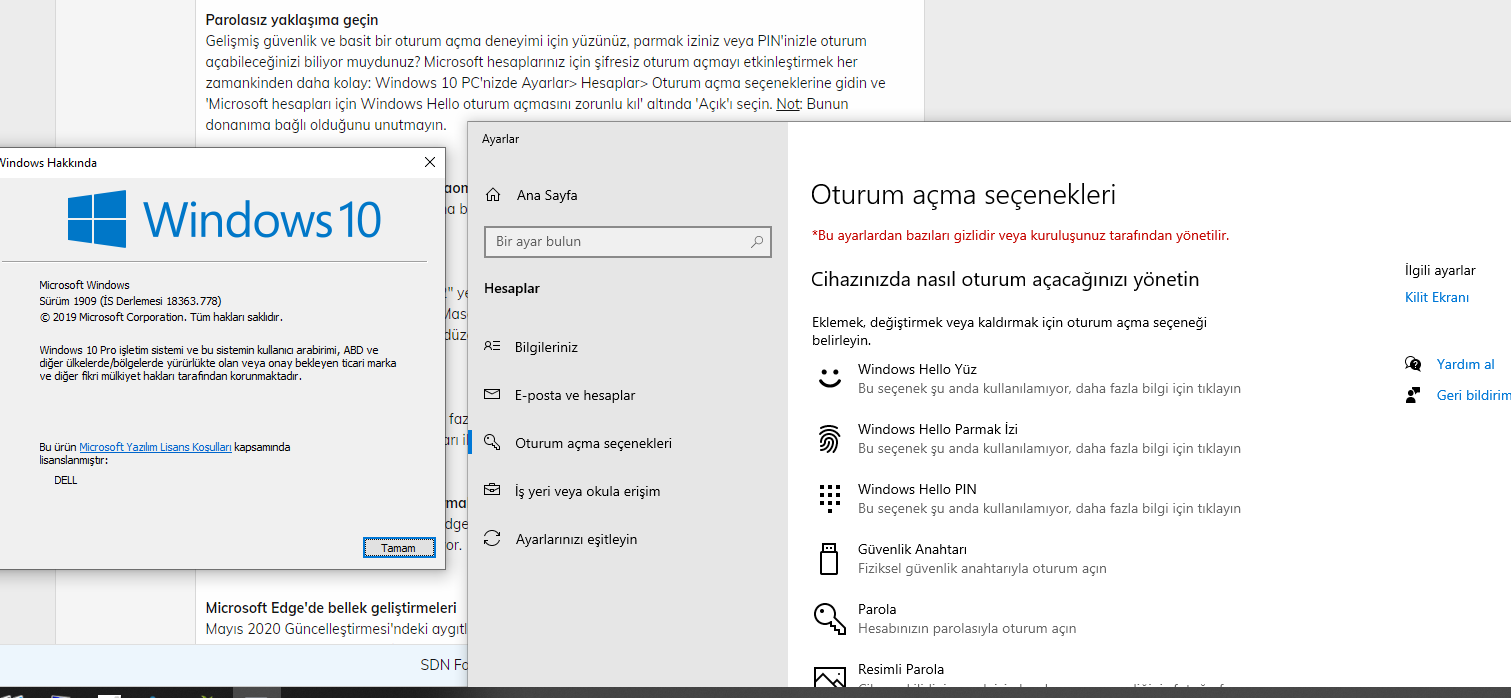Click the İş yeri veya okula erişim briefcase icon
Image resolution: width=1511 pixels, height=698 pixels.
[492, 491]
